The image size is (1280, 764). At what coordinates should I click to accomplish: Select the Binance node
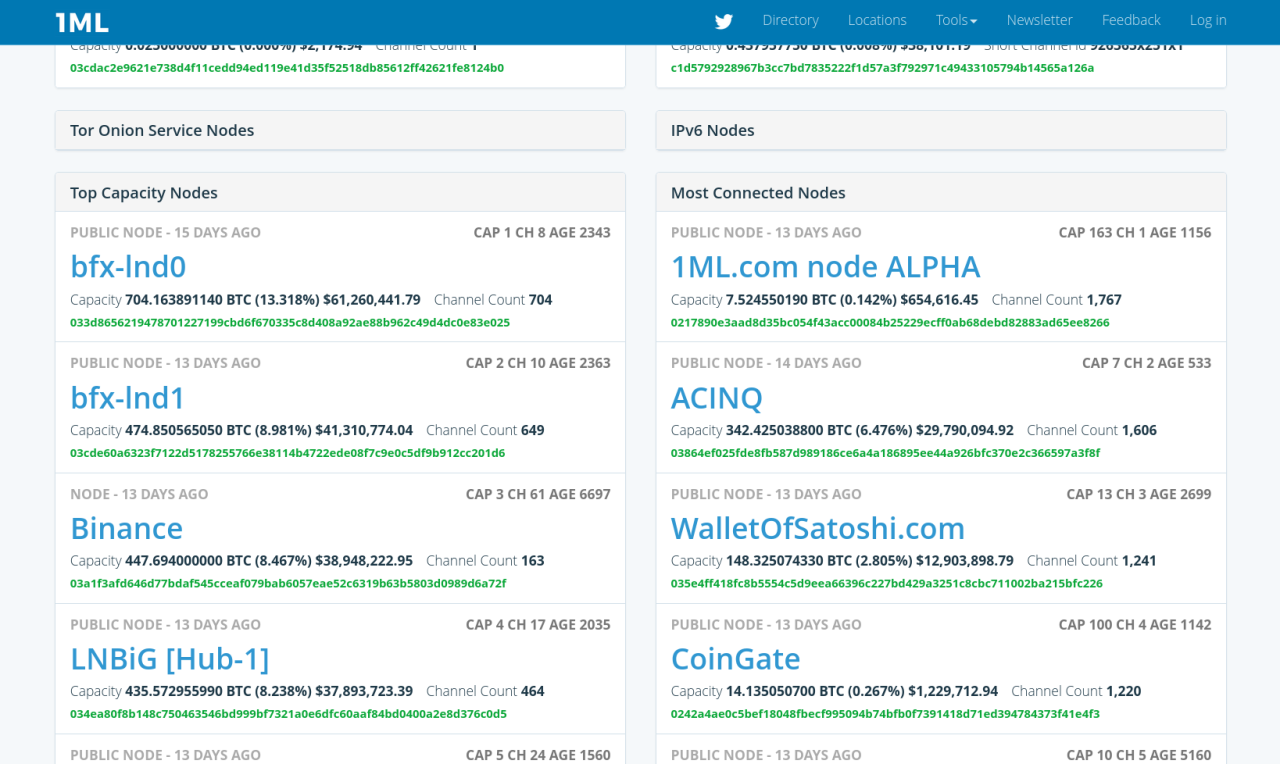pos(127,528)
